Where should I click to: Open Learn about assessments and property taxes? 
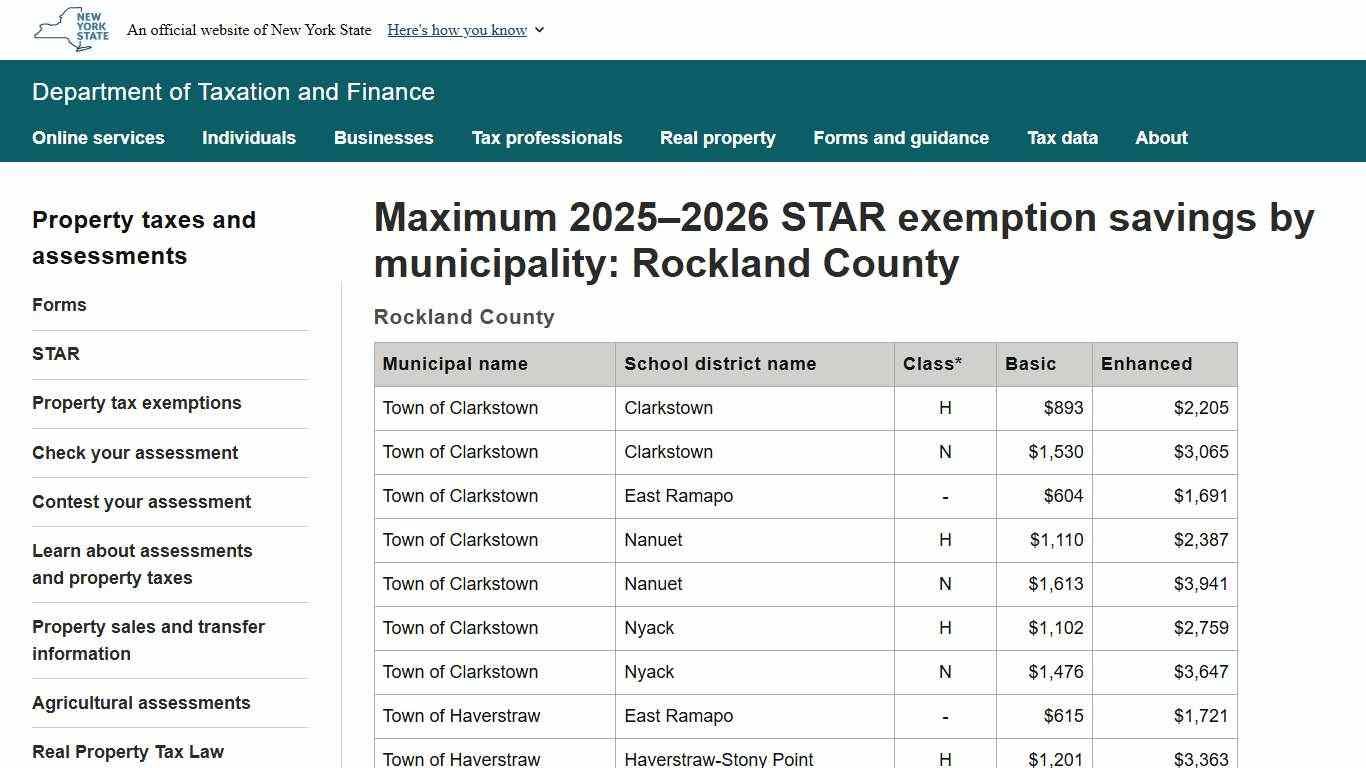pyautogui.click(x=142, y=564)
